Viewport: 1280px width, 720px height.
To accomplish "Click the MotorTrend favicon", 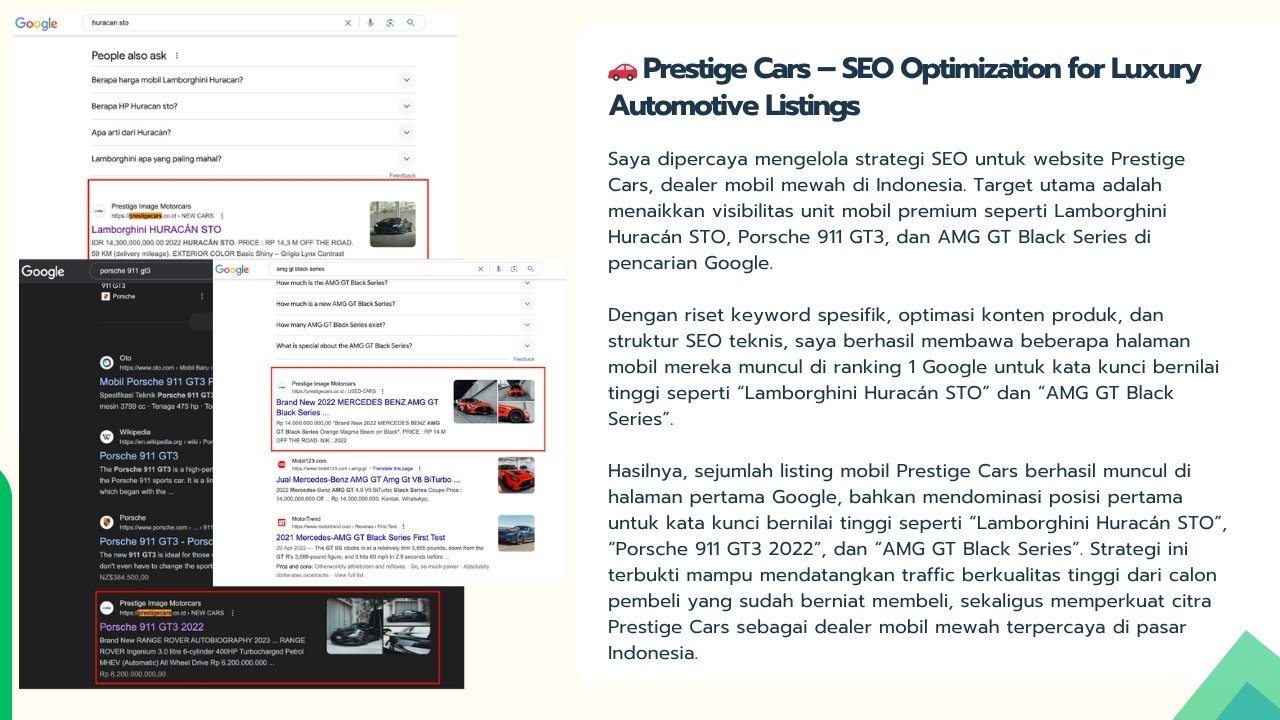I will click(x=282, y=523).
